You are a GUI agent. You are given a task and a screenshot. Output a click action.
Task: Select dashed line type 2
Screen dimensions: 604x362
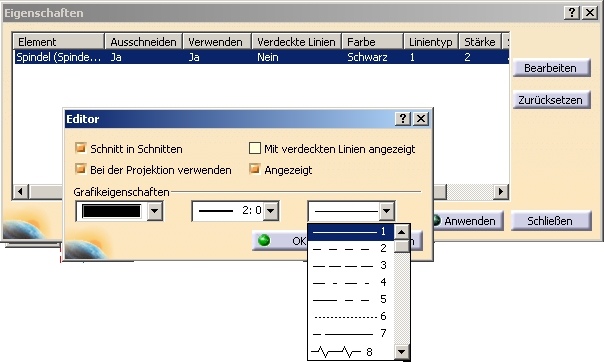point(351,249)
